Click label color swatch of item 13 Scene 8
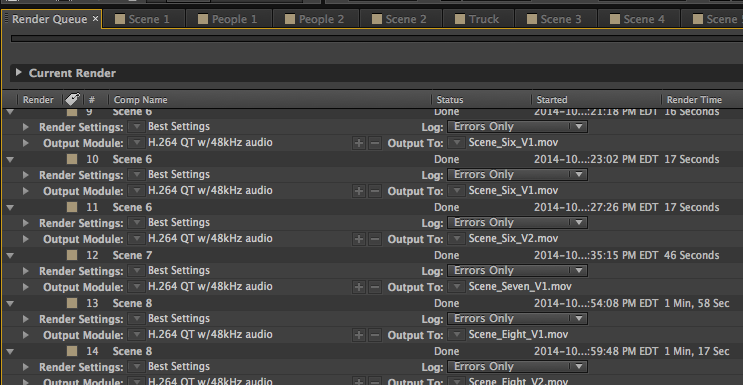This screenshot has width=743, height=385. tap(72, 303)
